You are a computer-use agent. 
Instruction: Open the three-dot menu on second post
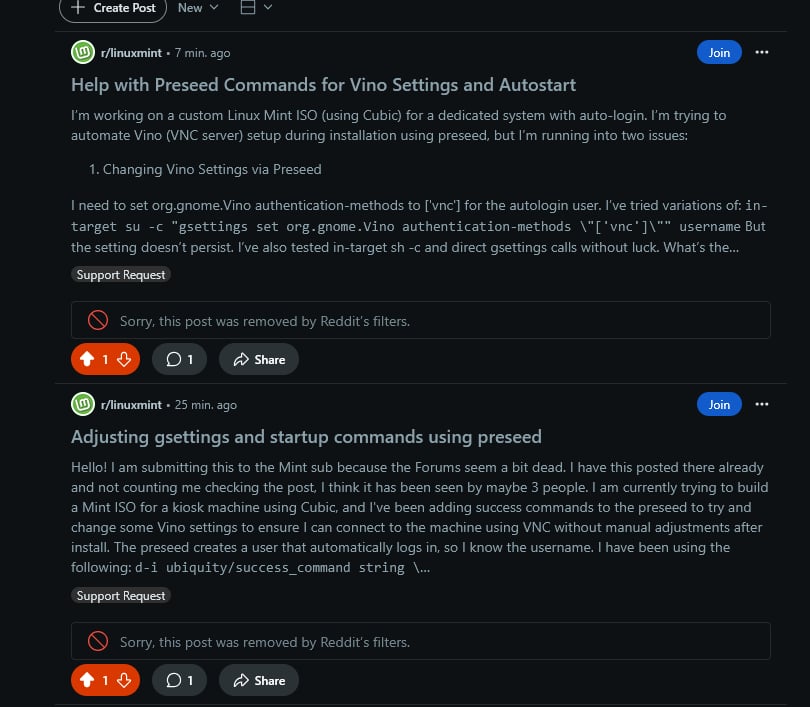pyautogui.click(x=761, y=404)
